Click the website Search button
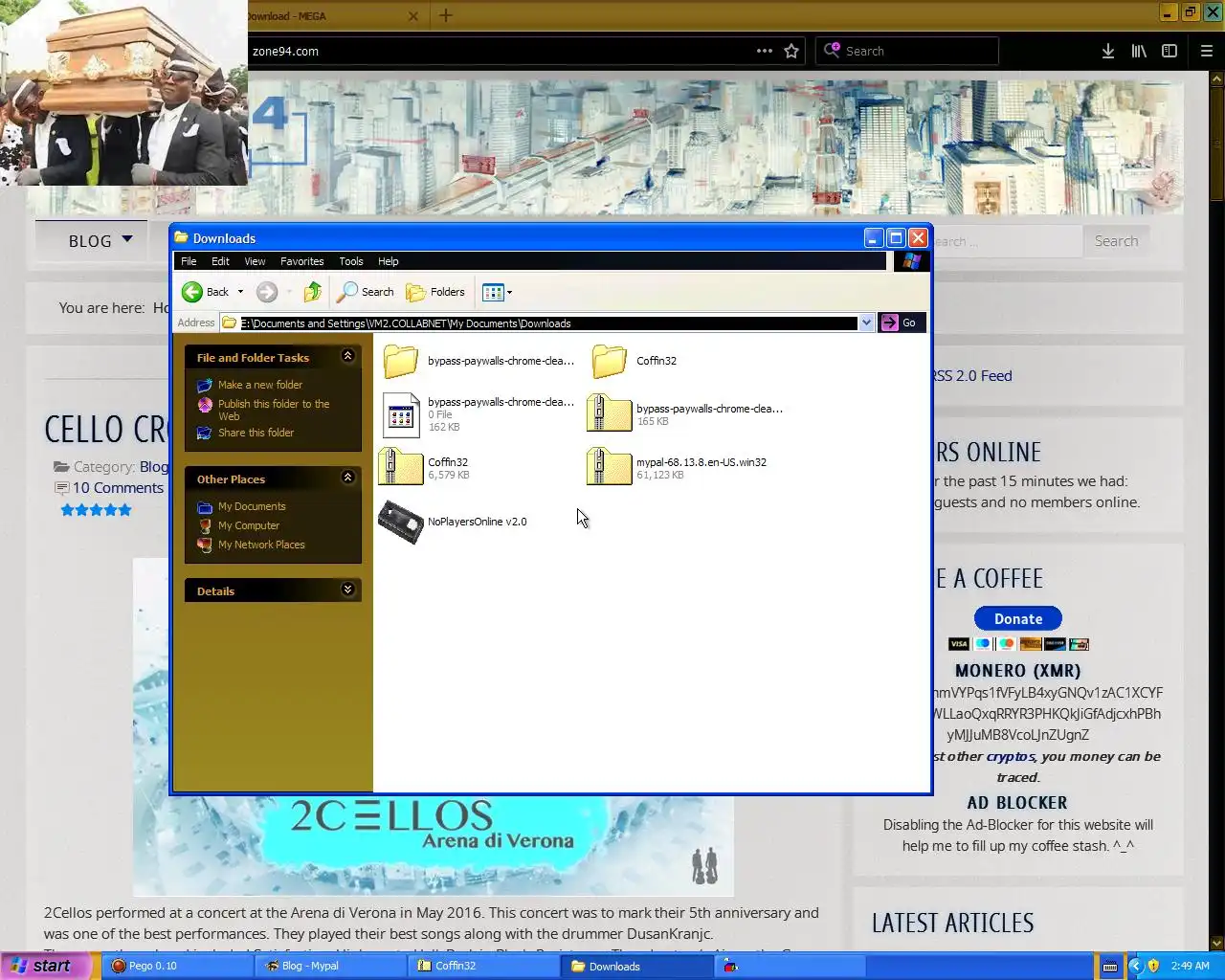 coord(1116,241)
